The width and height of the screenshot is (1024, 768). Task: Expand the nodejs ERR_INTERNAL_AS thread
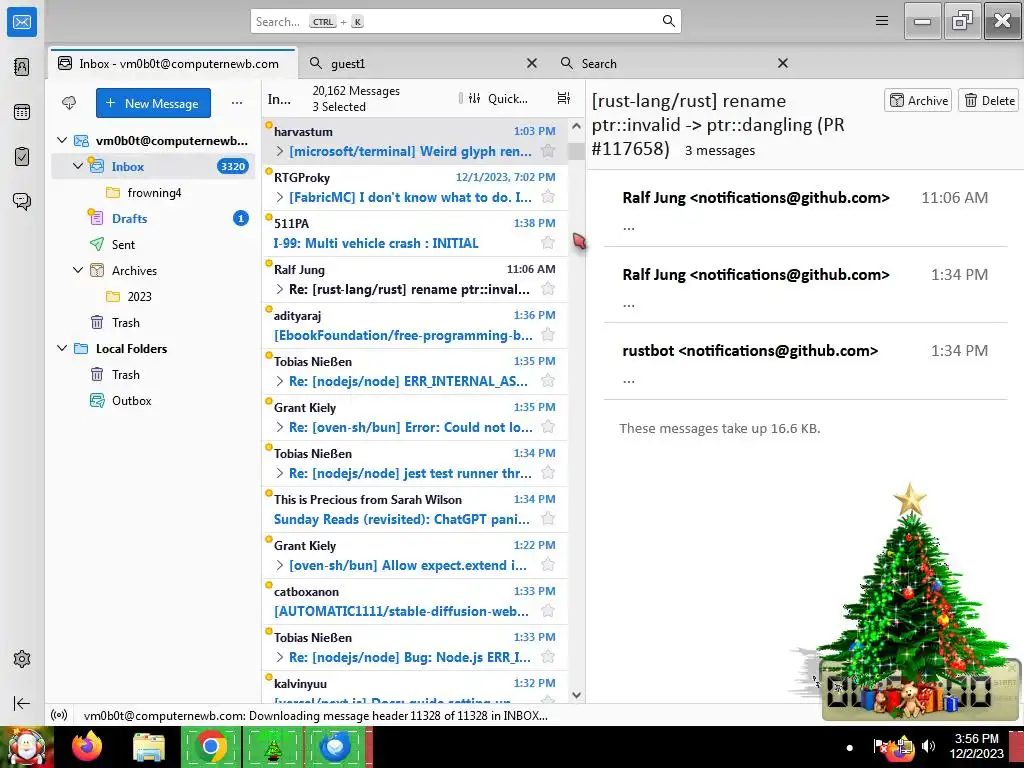click(280, 381)
